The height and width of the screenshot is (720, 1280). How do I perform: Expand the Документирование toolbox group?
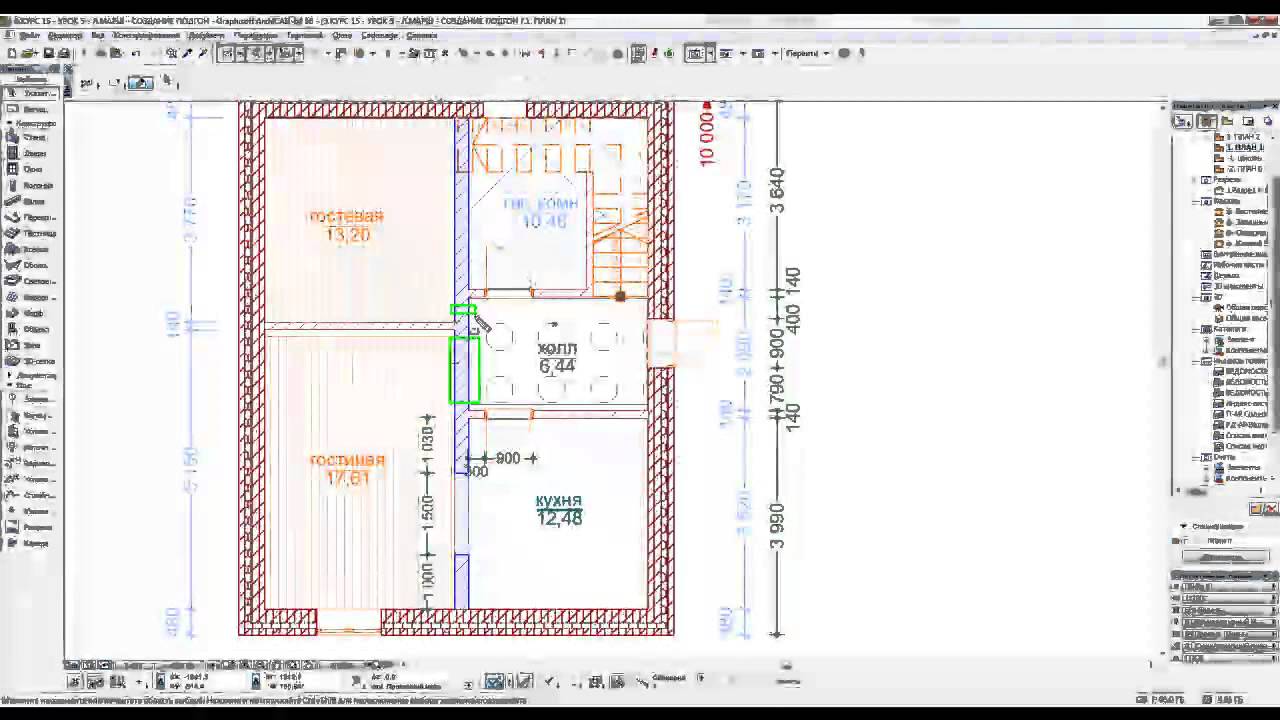pyautogui.click(x=9, y=376)
